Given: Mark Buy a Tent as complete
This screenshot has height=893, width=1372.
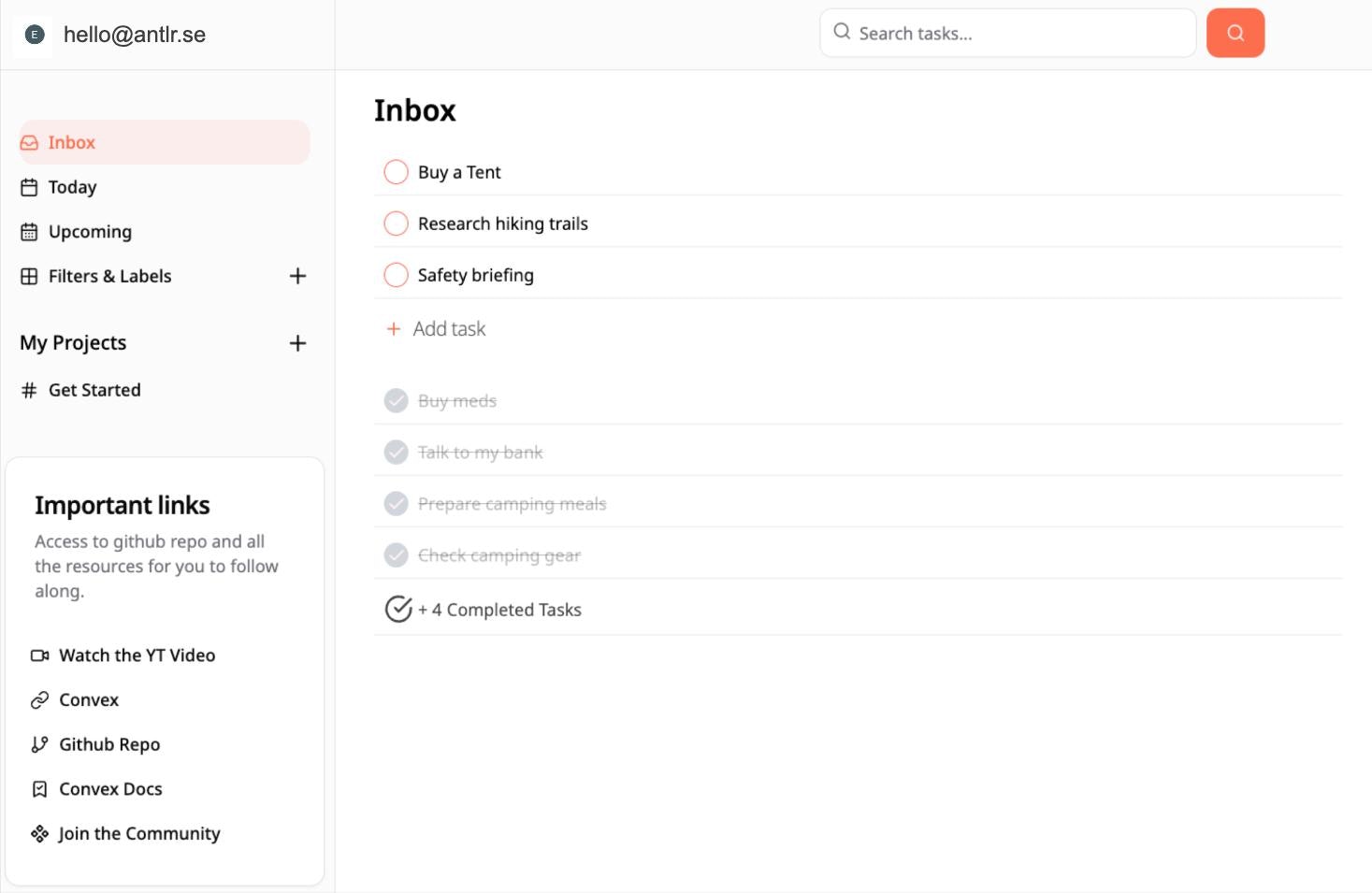Looking at the screenshot, I should click(397, 172).
